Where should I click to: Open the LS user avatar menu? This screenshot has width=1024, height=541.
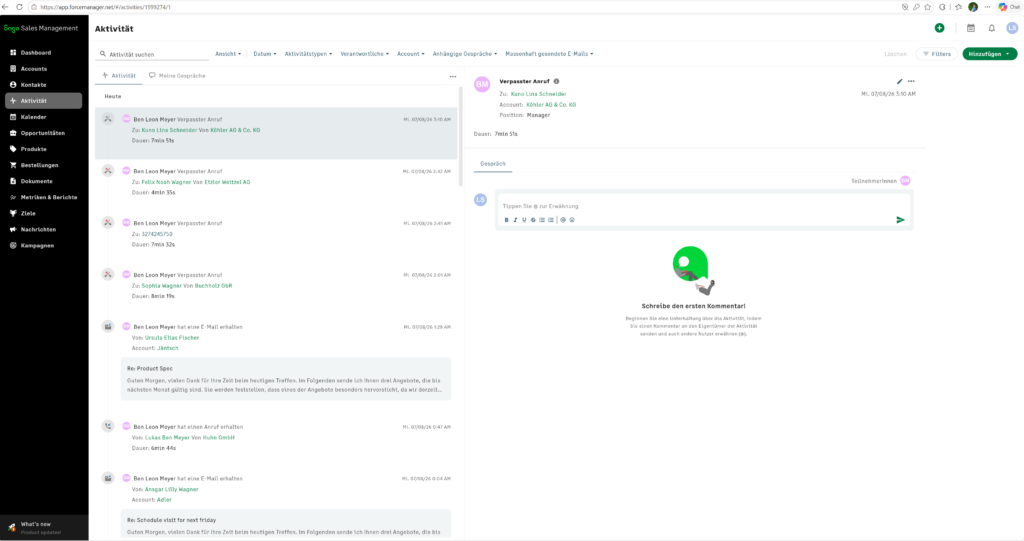pyautogui.click(x=1012, y=28)
